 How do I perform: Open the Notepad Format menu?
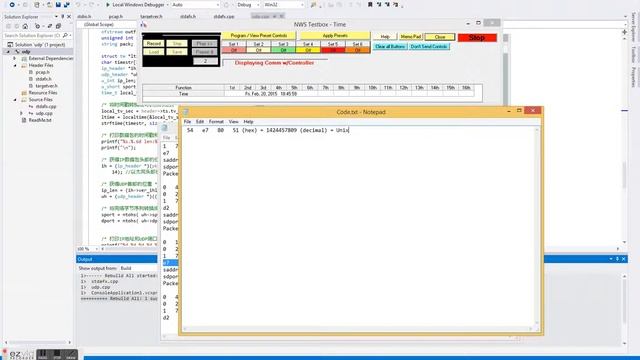(216, 122)
